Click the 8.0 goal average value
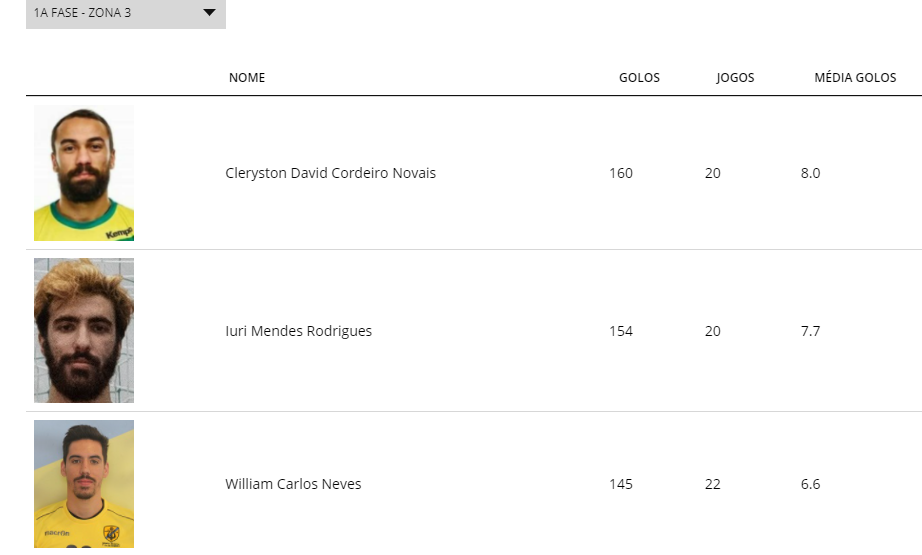 point(810,173)
